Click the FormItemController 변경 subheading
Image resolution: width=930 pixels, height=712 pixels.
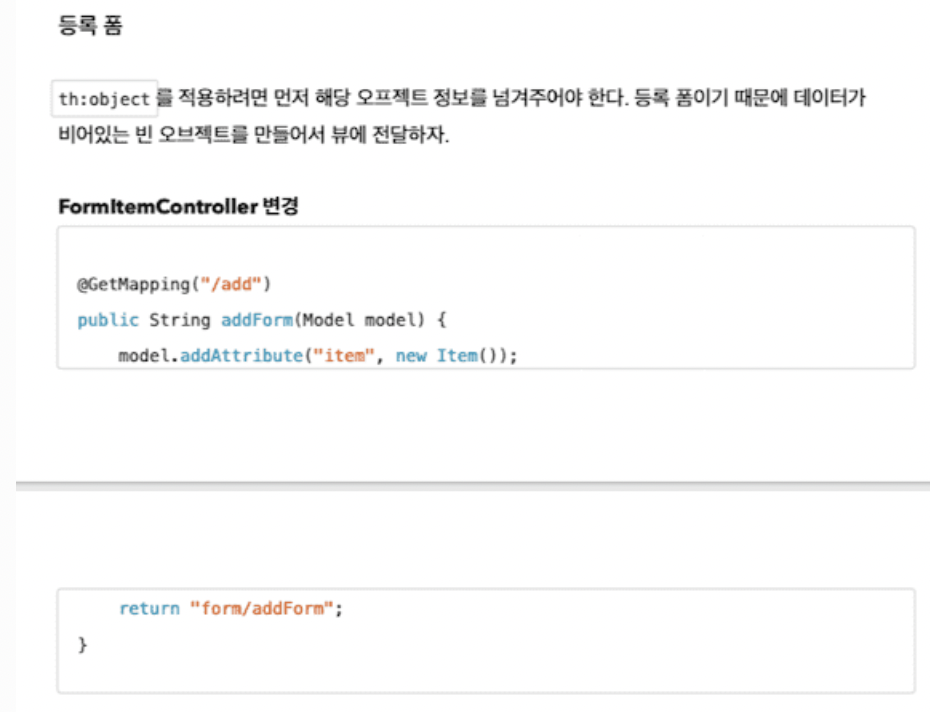[178, 206]
